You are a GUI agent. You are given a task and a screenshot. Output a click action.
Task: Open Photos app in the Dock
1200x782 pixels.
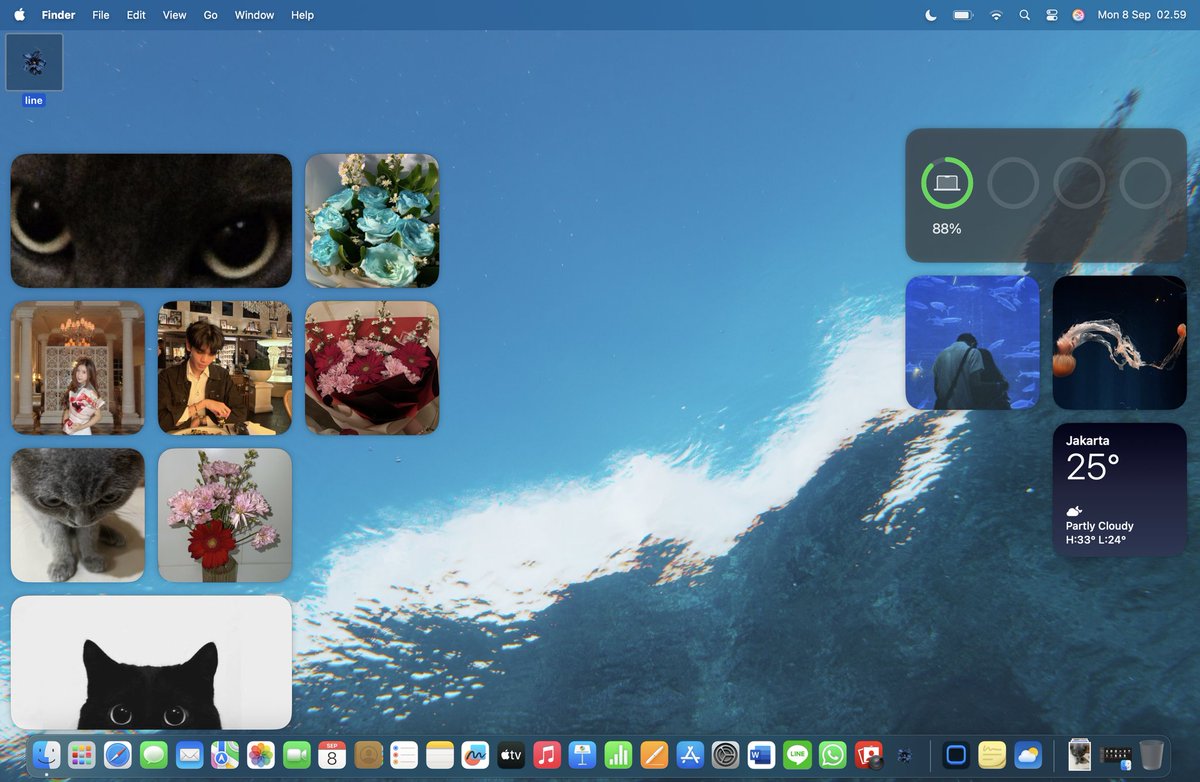261,755
